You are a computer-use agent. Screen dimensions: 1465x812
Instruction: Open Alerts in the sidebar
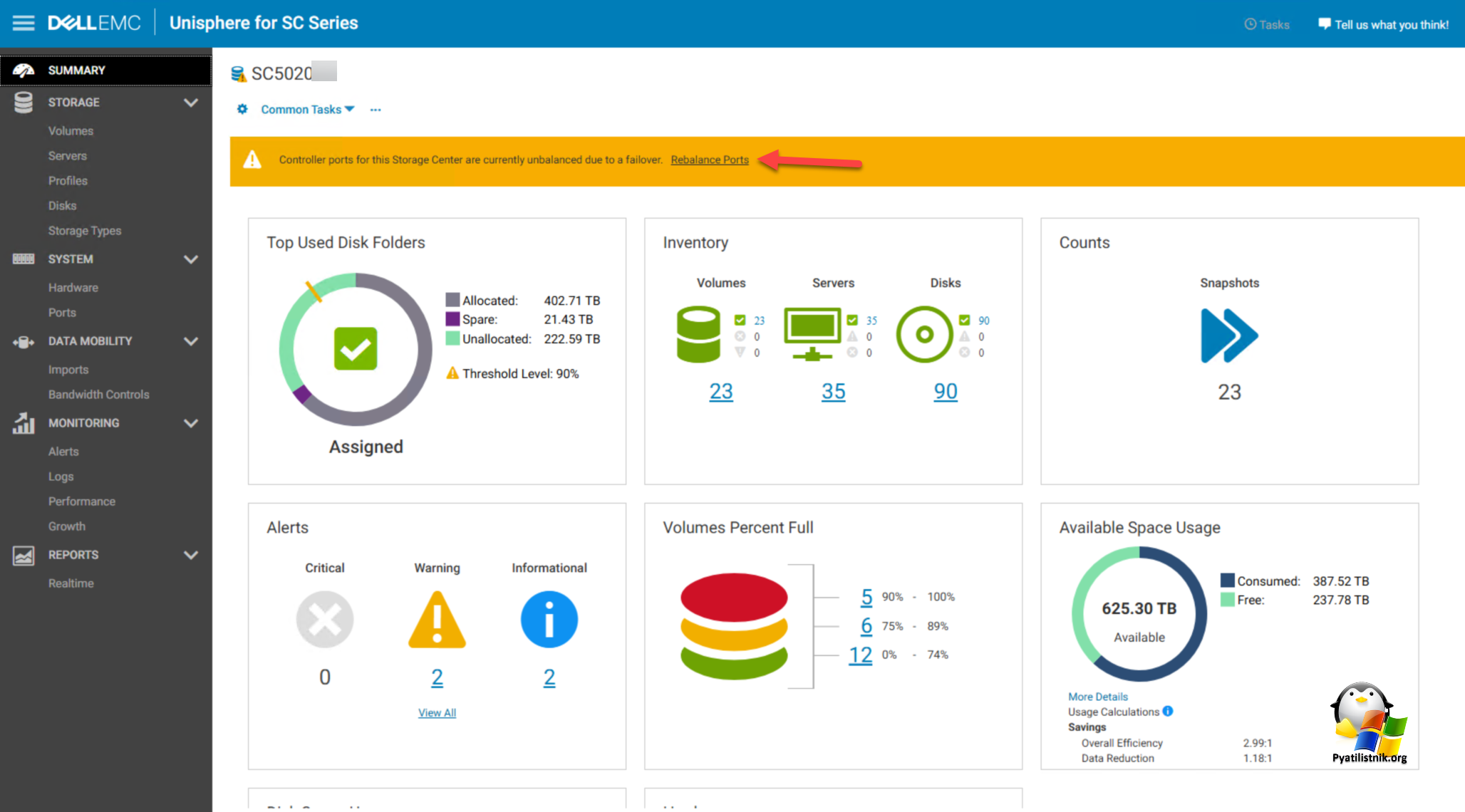63,452
